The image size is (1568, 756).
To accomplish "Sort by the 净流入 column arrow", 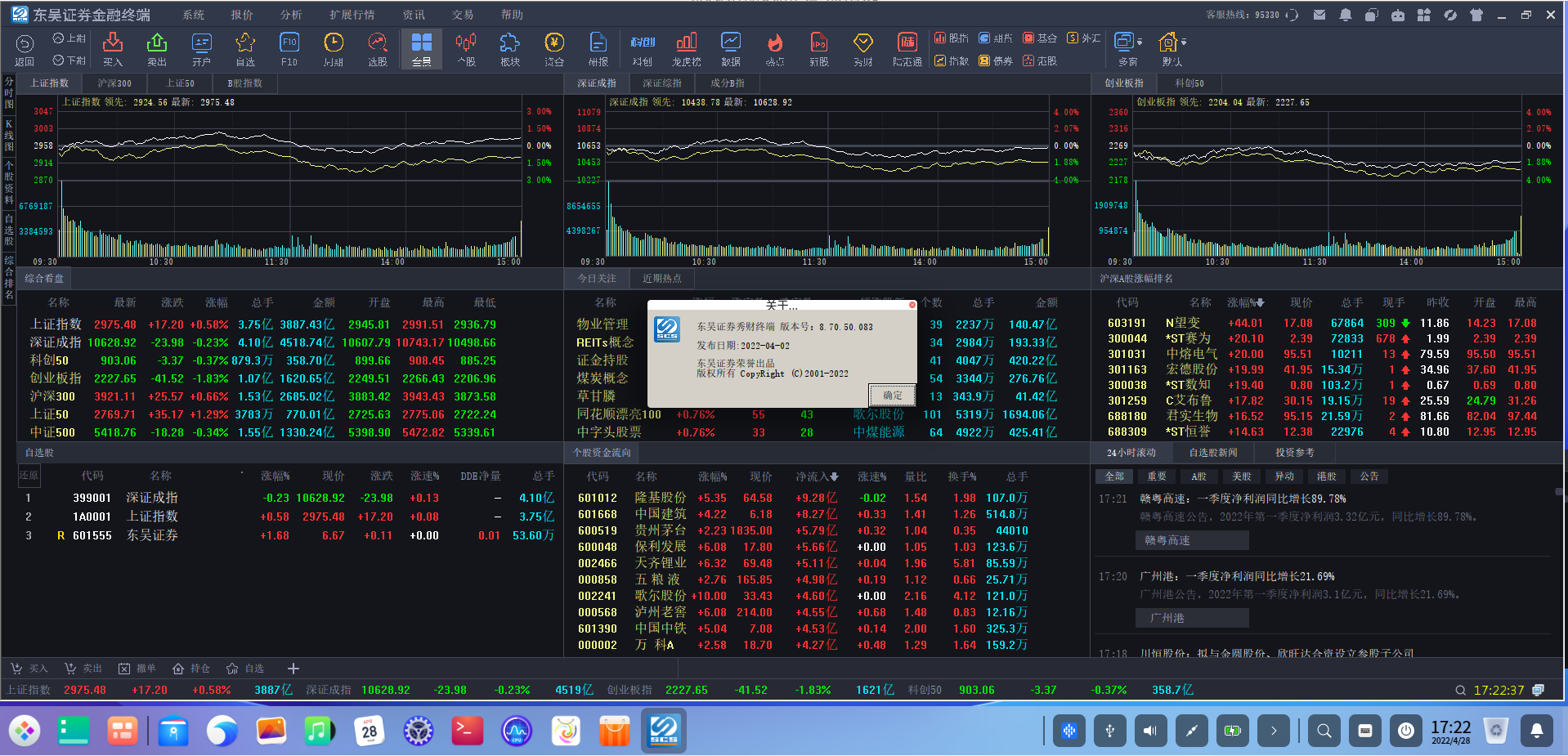I will [834, 476].
